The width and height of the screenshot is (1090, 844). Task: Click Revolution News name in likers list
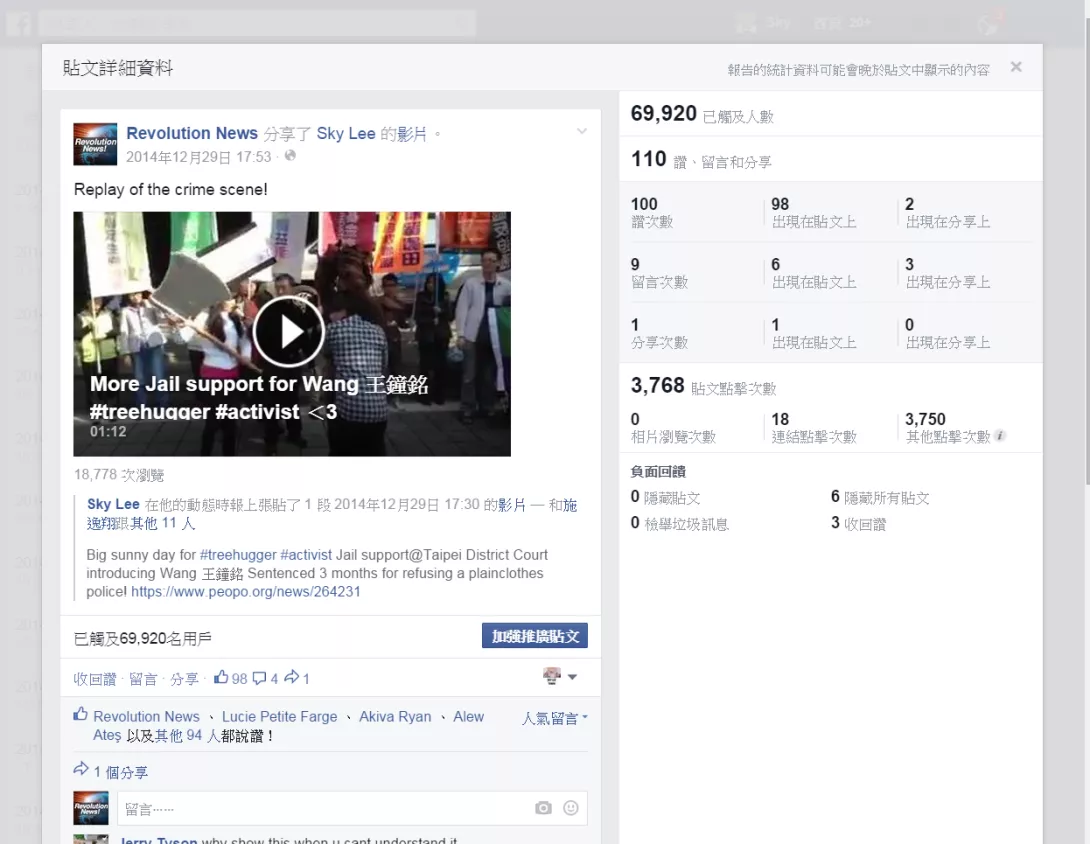coord(146,717)
